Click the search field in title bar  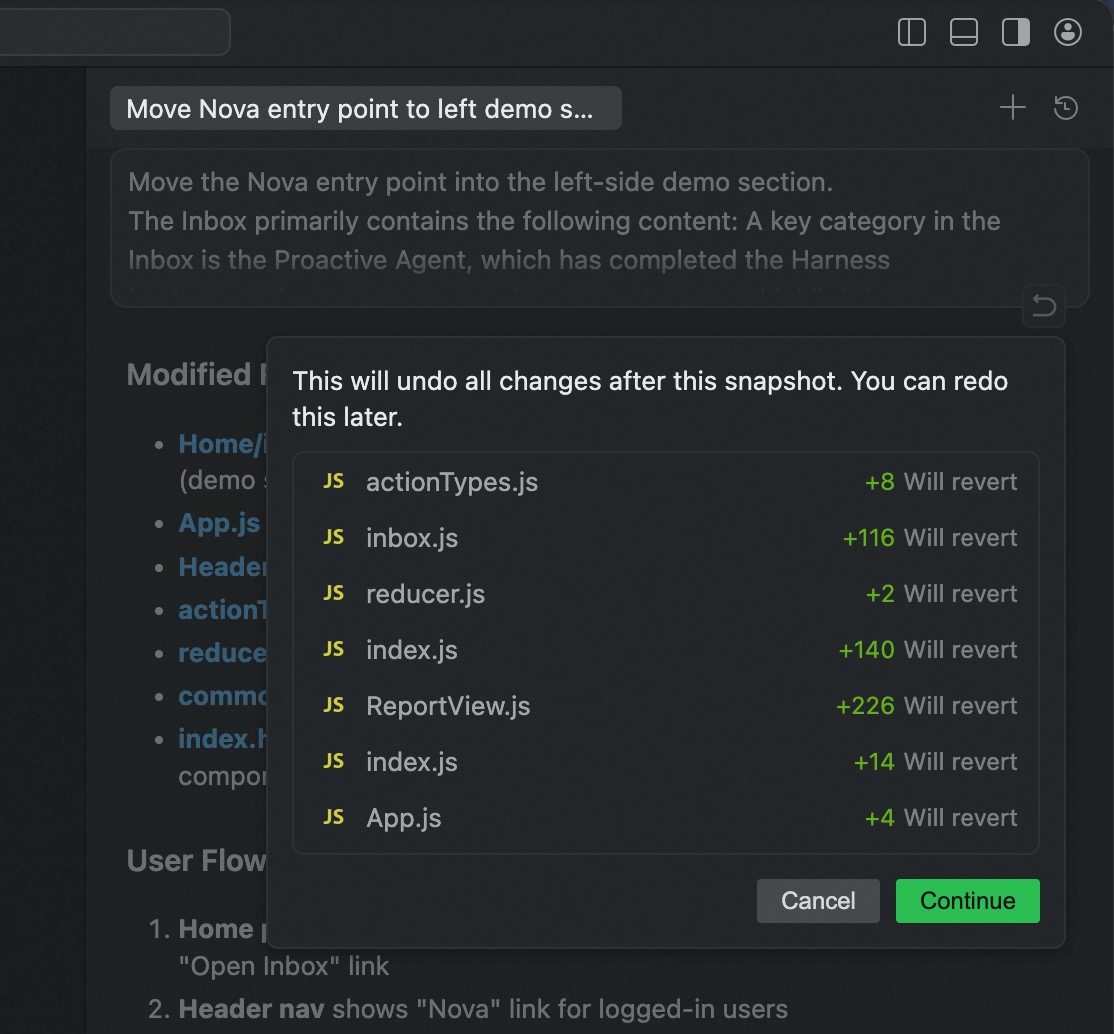coord(112,32)
